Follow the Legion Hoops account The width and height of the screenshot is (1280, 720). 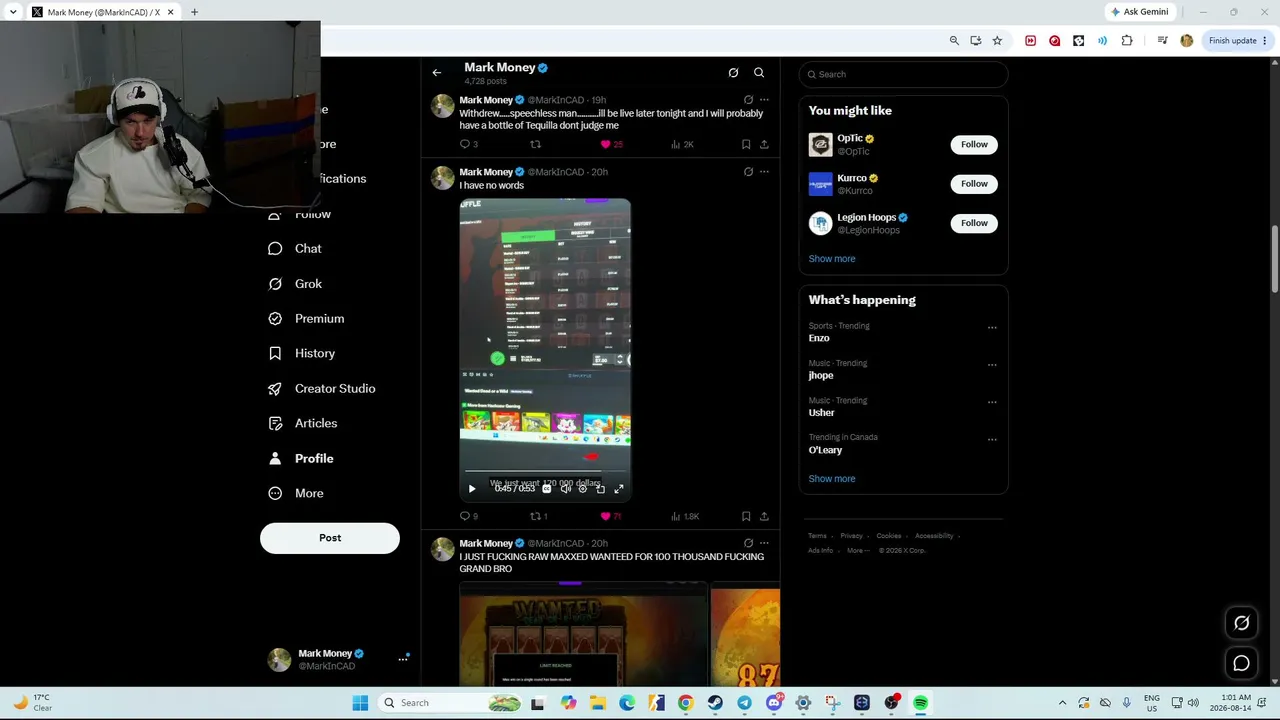pyautogui.click(x=974, y=223)
